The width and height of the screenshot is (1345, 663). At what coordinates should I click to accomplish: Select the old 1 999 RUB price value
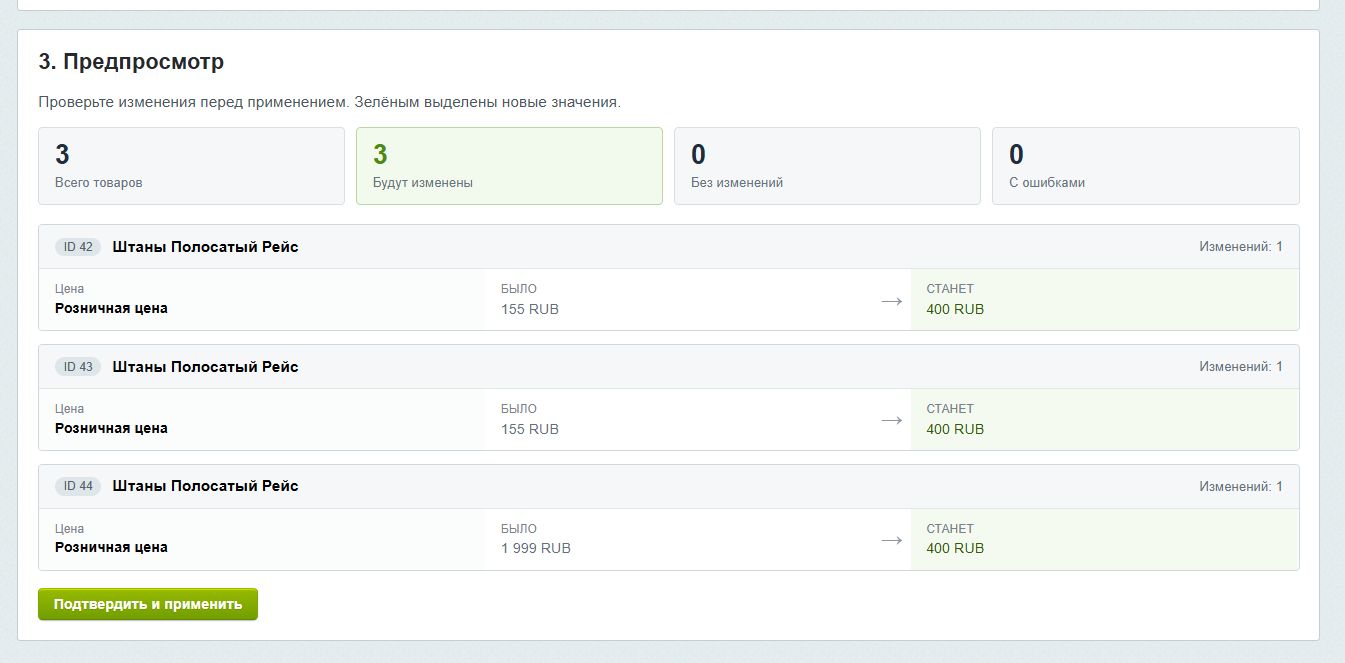click(536, 548)
